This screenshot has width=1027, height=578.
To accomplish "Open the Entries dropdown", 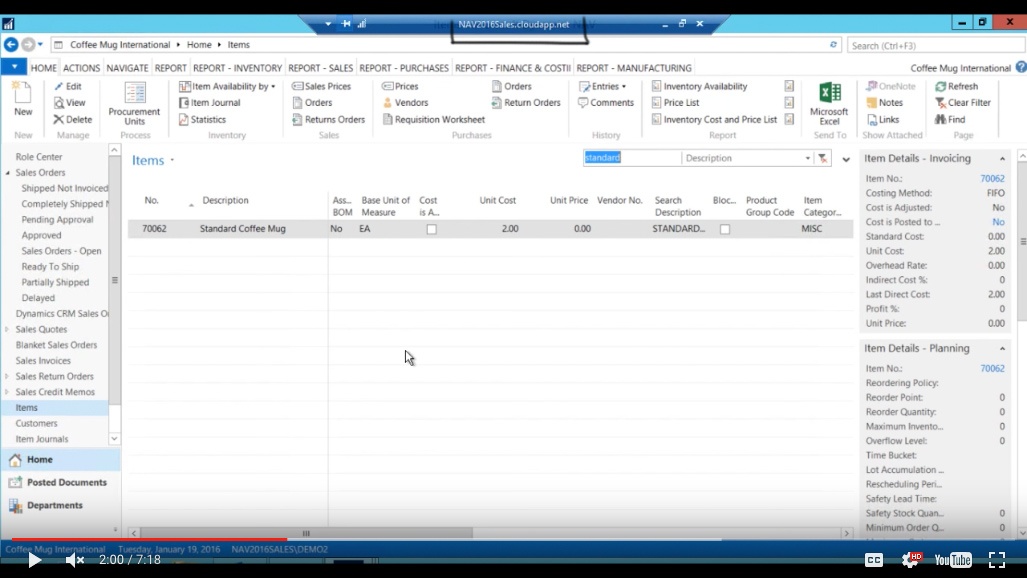I will [x=603, y=87].
